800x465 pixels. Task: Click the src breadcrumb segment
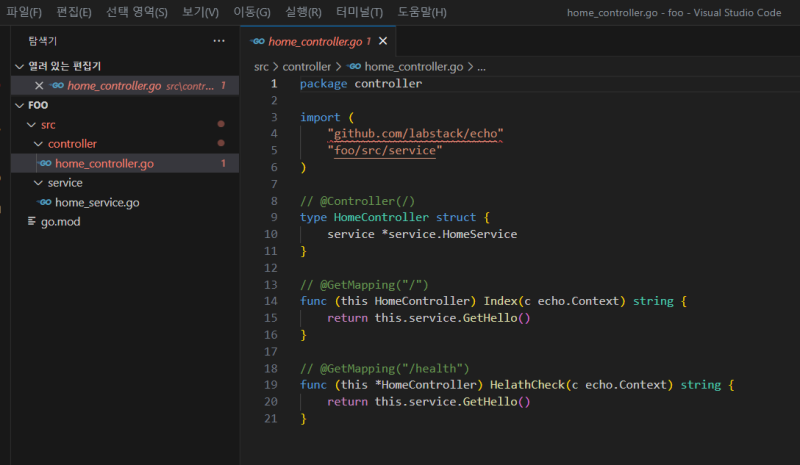pos(262,66)
